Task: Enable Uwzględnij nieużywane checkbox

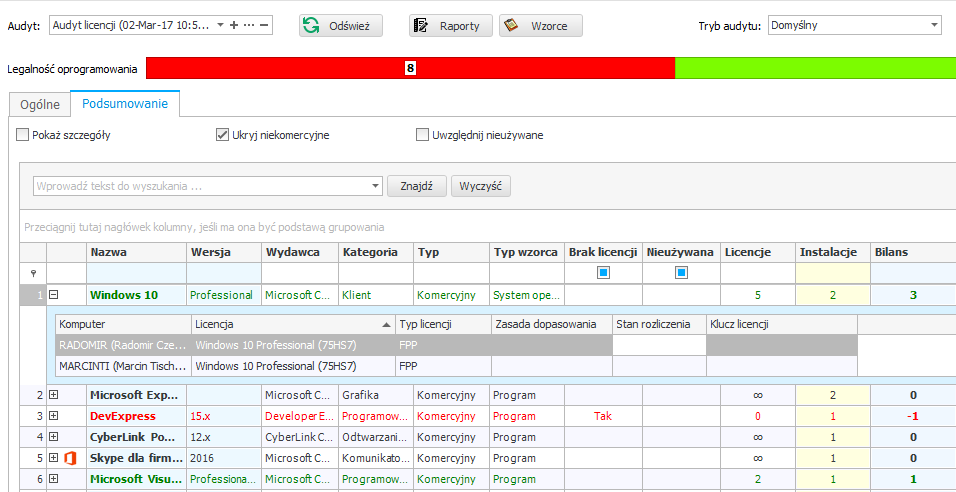Action: click(422, 135)
